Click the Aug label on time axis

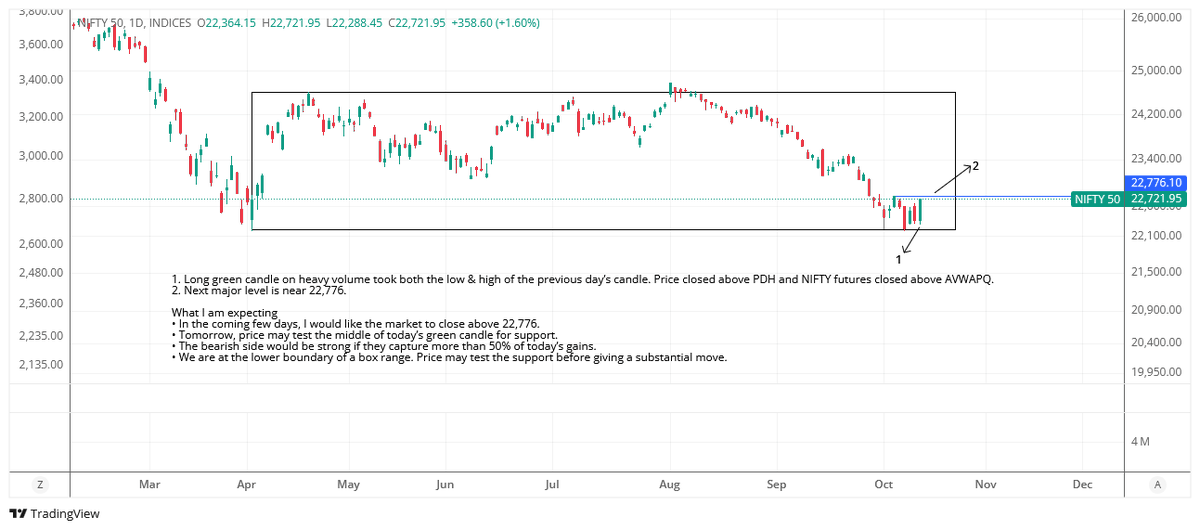(670, 484)
